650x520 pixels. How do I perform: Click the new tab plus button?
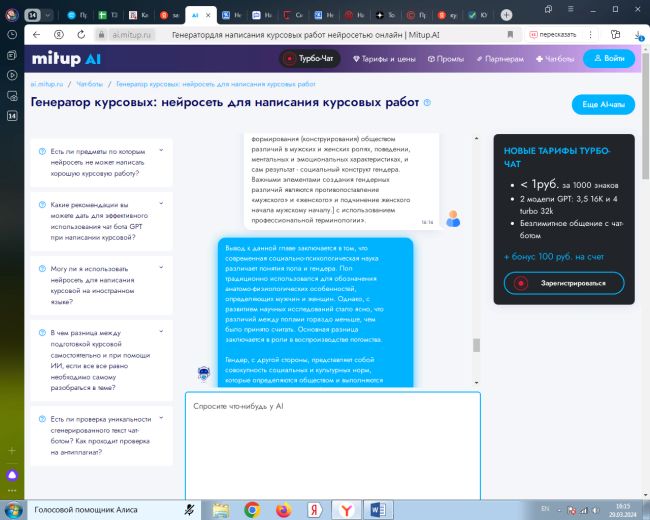coord(506,16)
